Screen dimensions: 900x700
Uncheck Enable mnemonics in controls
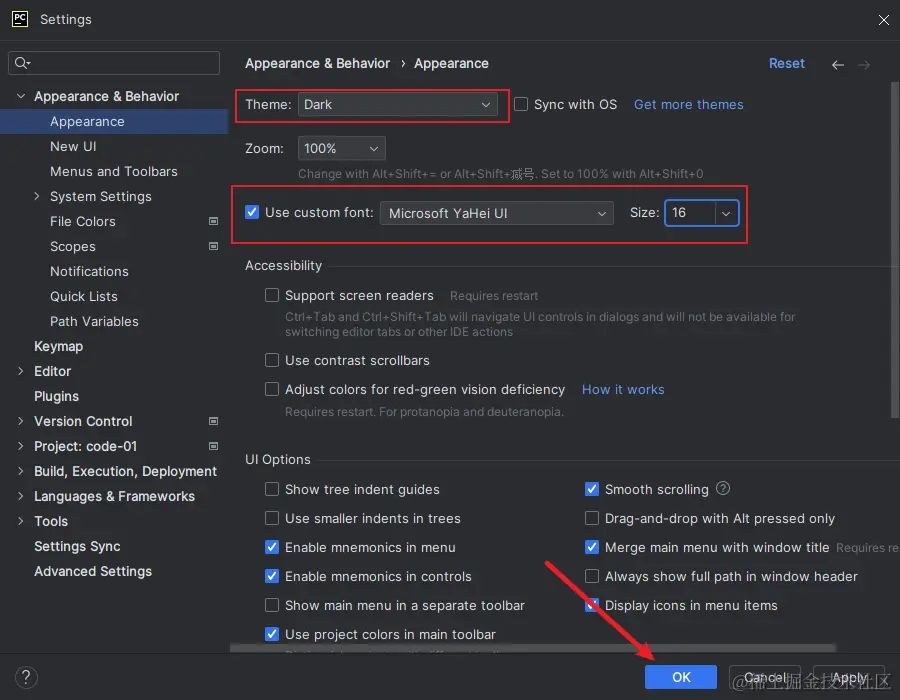coord(271,576)
